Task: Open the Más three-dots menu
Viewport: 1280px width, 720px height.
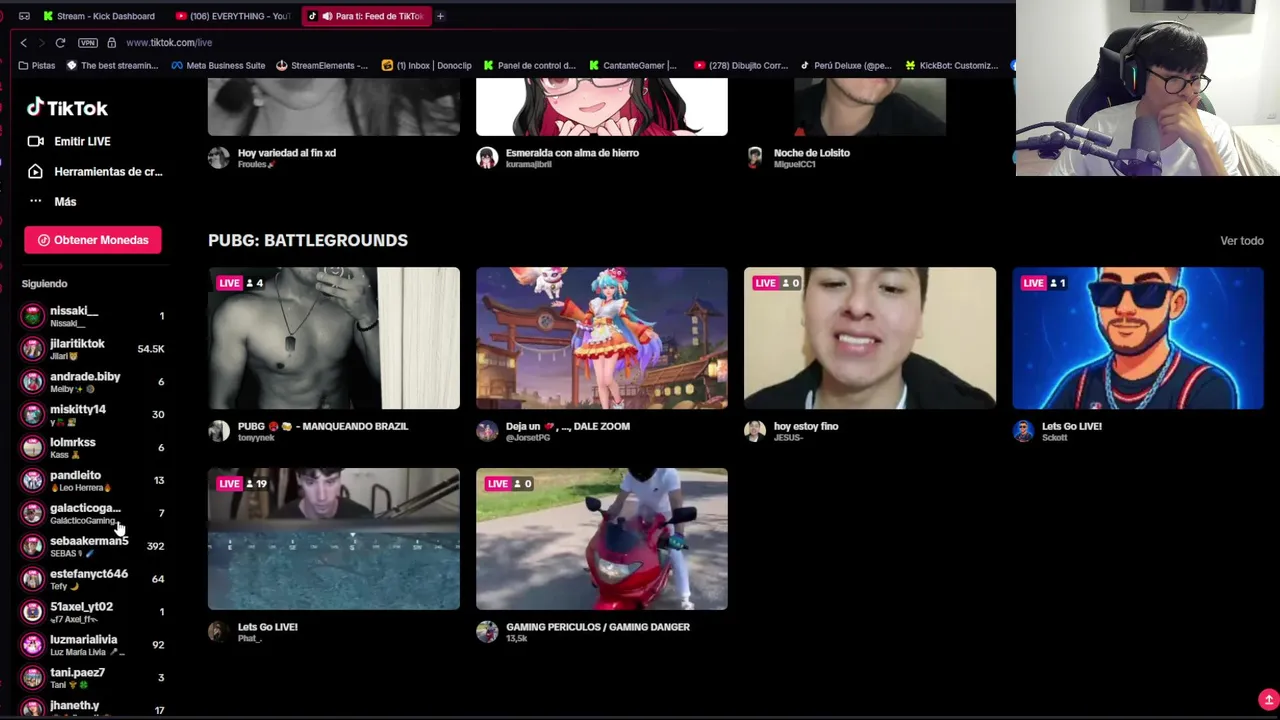Action: 35,201
